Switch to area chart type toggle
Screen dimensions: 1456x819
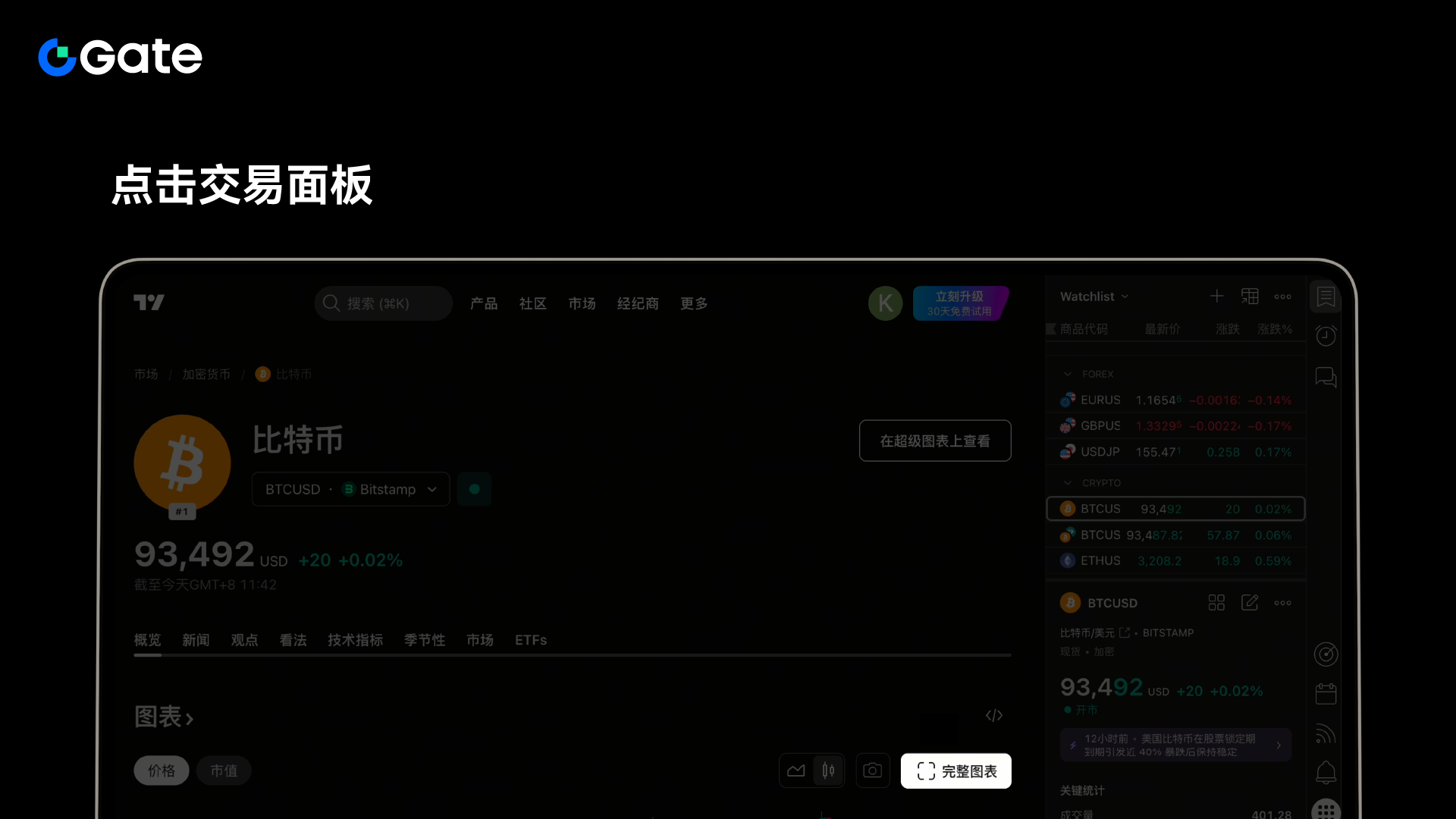795,770
